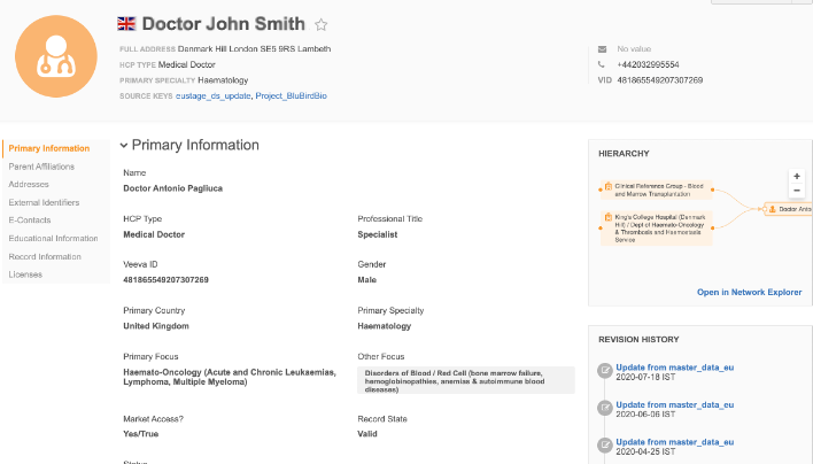Click the UK flag icon beside the name
Screen dimensions: 813x464
click(x=127, y=24)
